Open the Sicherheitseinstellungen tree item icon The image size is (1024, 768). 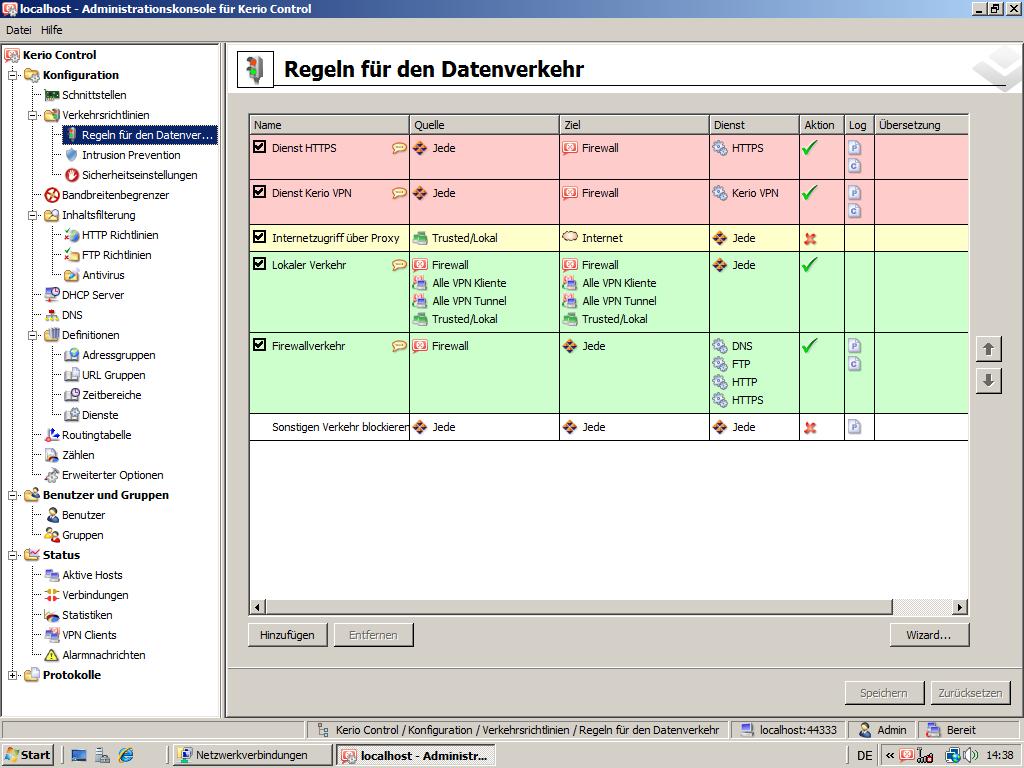(72, 175)
